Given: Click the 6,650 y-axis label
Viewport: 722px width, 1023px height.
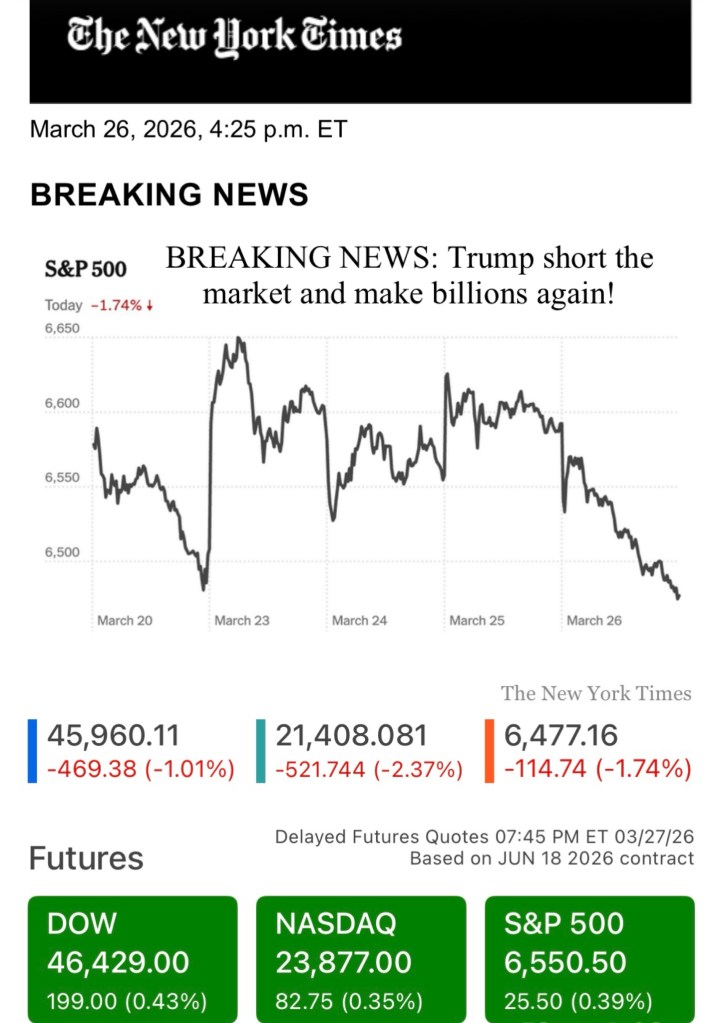Looking at the screenshot, I should pos(62,329).
